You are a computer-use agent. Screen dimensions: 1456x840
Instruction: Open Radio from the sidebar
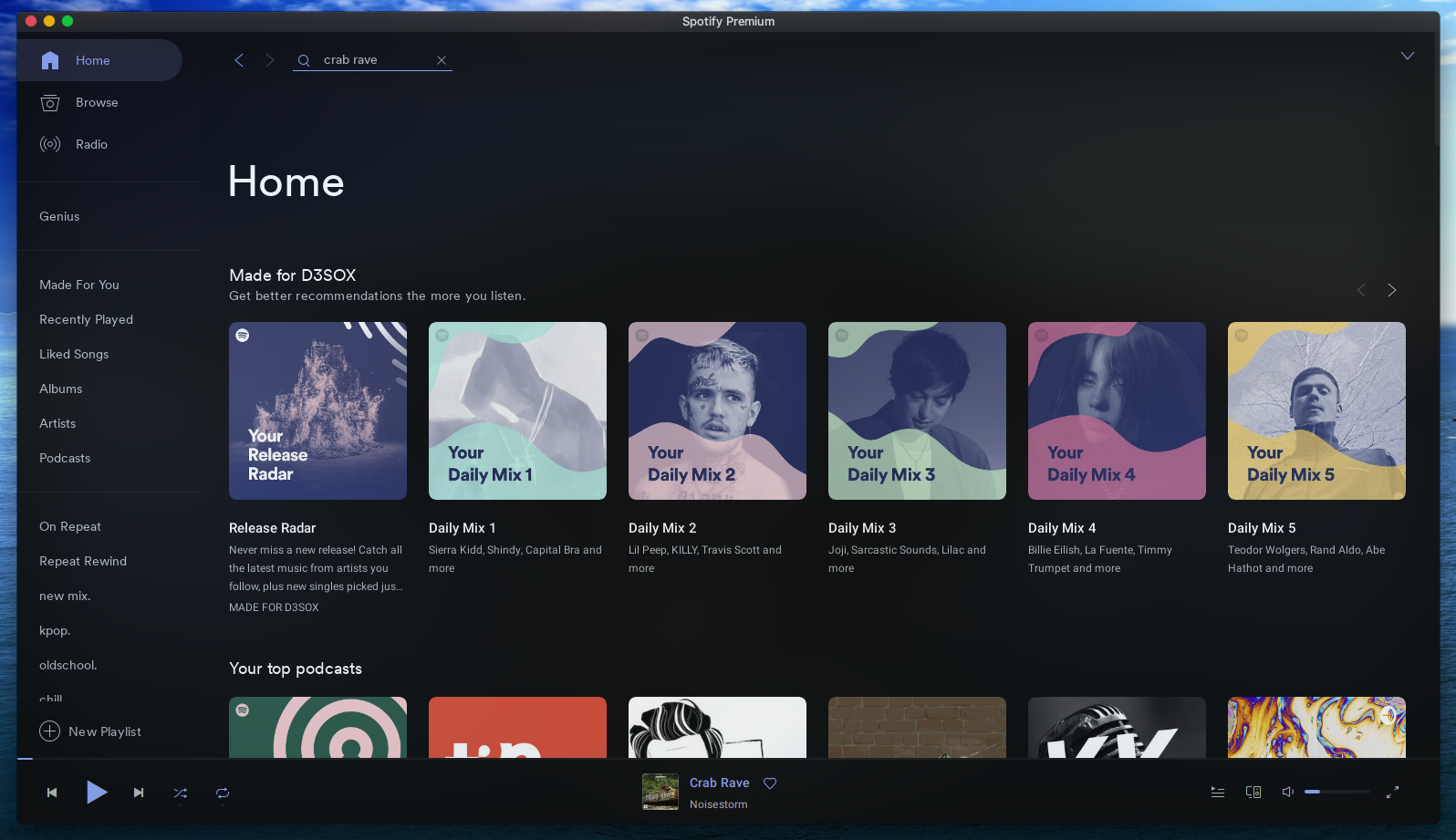coord(91,144)
